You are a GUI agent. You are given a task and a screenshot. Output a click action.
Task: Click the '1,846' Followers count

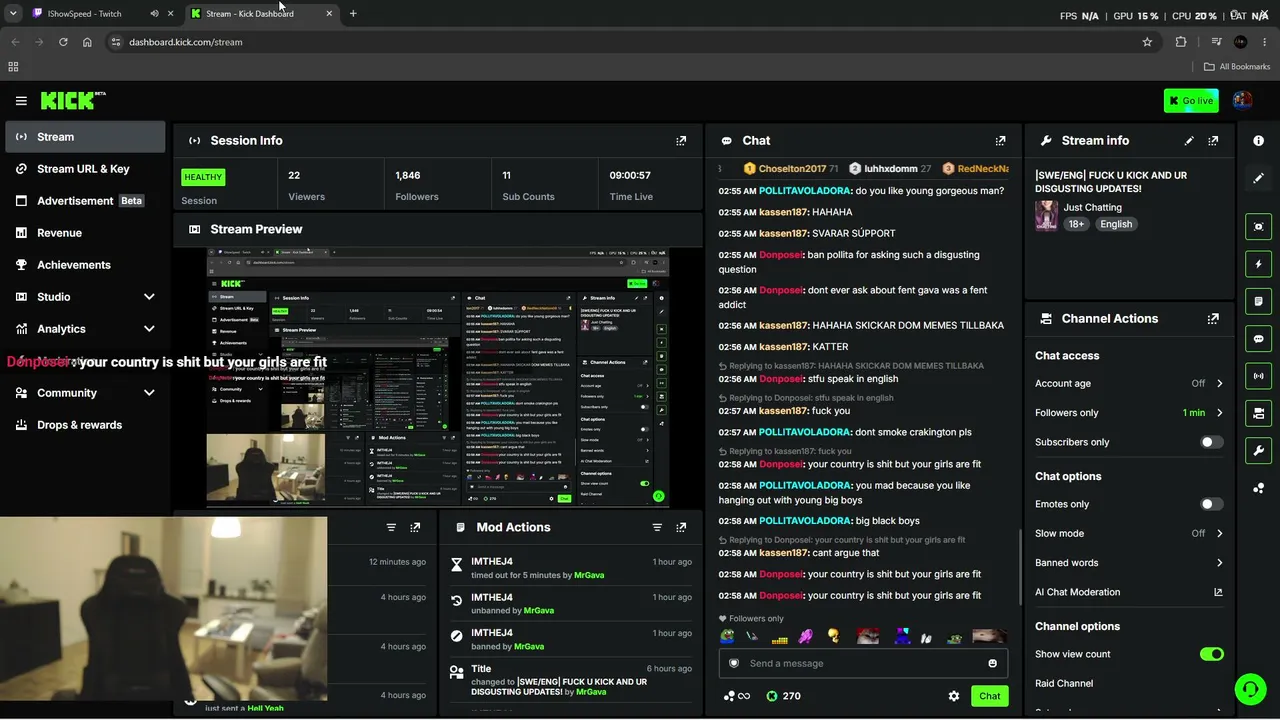(x=408, y=175)
